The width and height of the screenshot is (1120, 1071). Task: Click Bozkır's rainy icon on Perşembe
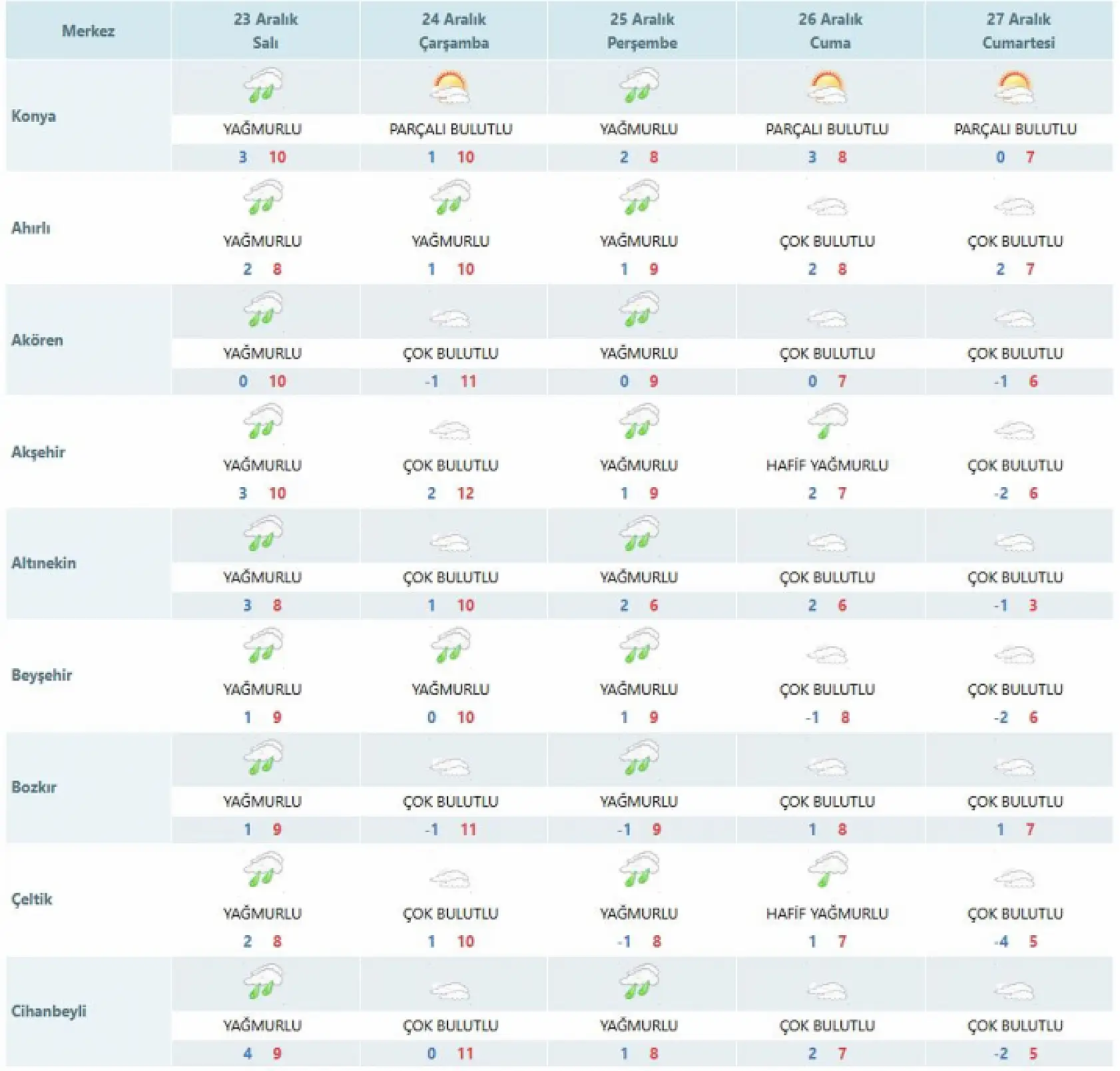pyautogui.click(x=639, y=758)
